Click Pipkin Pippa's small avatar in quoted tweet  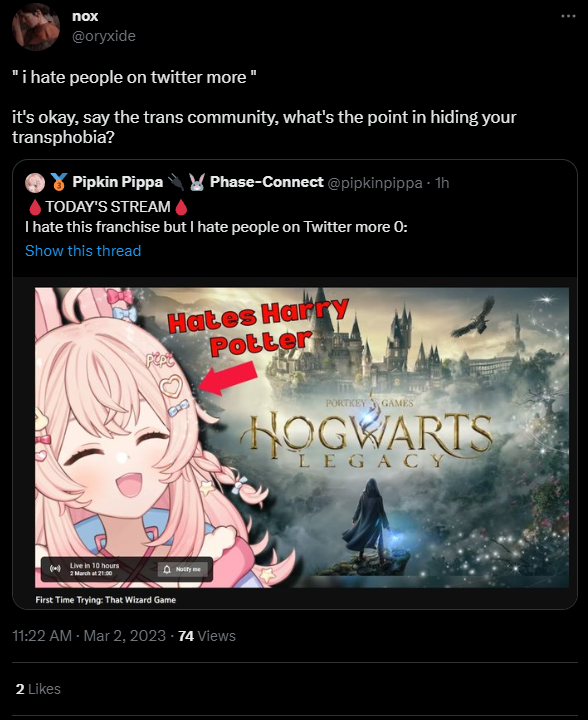34,183
